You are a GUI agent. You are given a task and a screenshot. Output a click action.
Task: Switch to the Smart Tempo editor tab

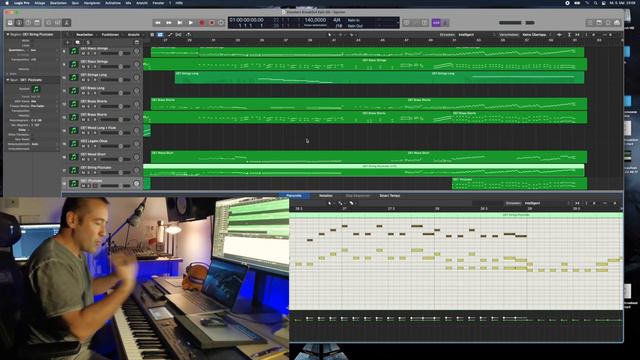pyautogui.click(x=390, y=196)
